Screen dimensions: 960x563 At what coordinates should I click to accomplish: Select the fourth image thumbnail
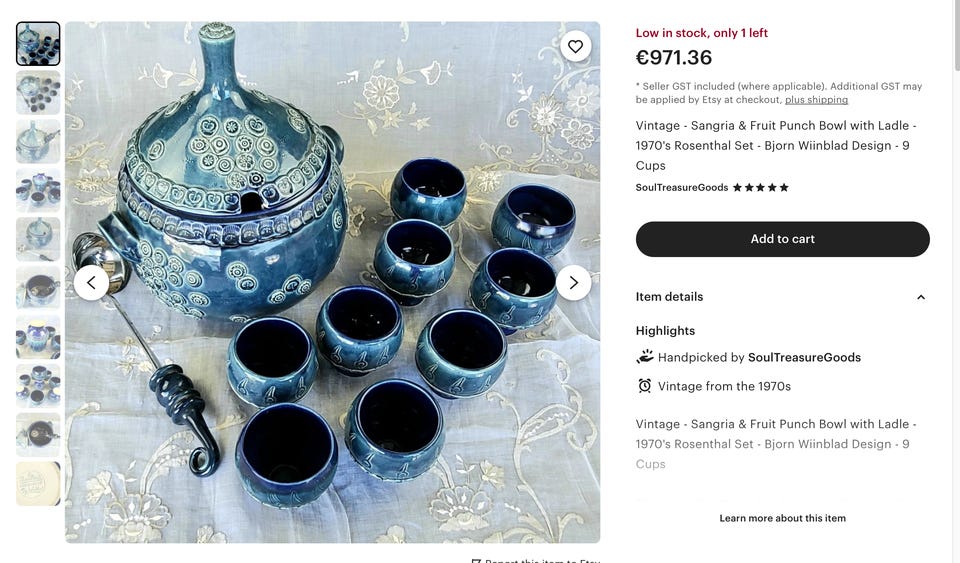tap(38, 190)
